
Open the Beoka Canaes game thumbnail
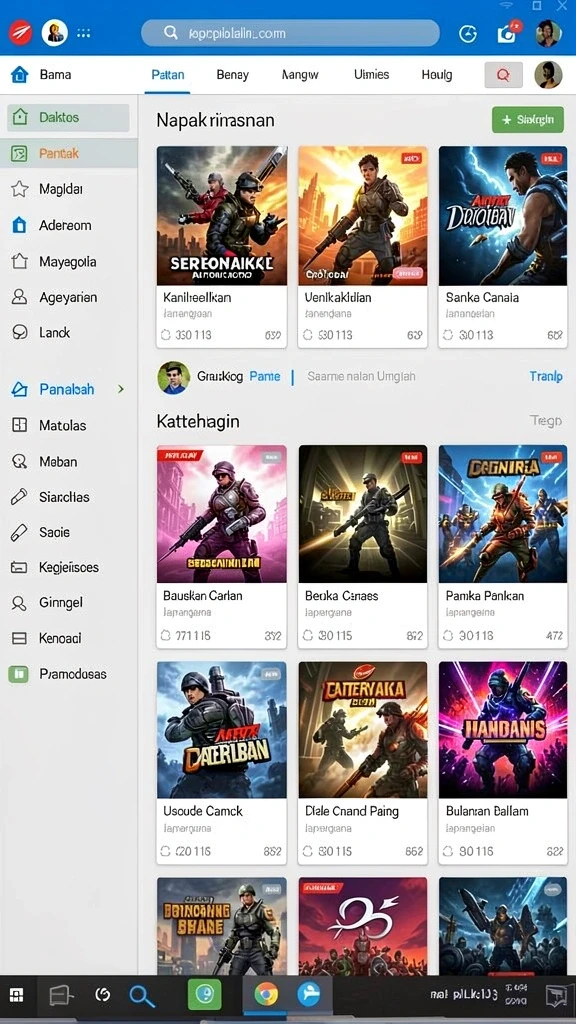[x=363, y=514]
